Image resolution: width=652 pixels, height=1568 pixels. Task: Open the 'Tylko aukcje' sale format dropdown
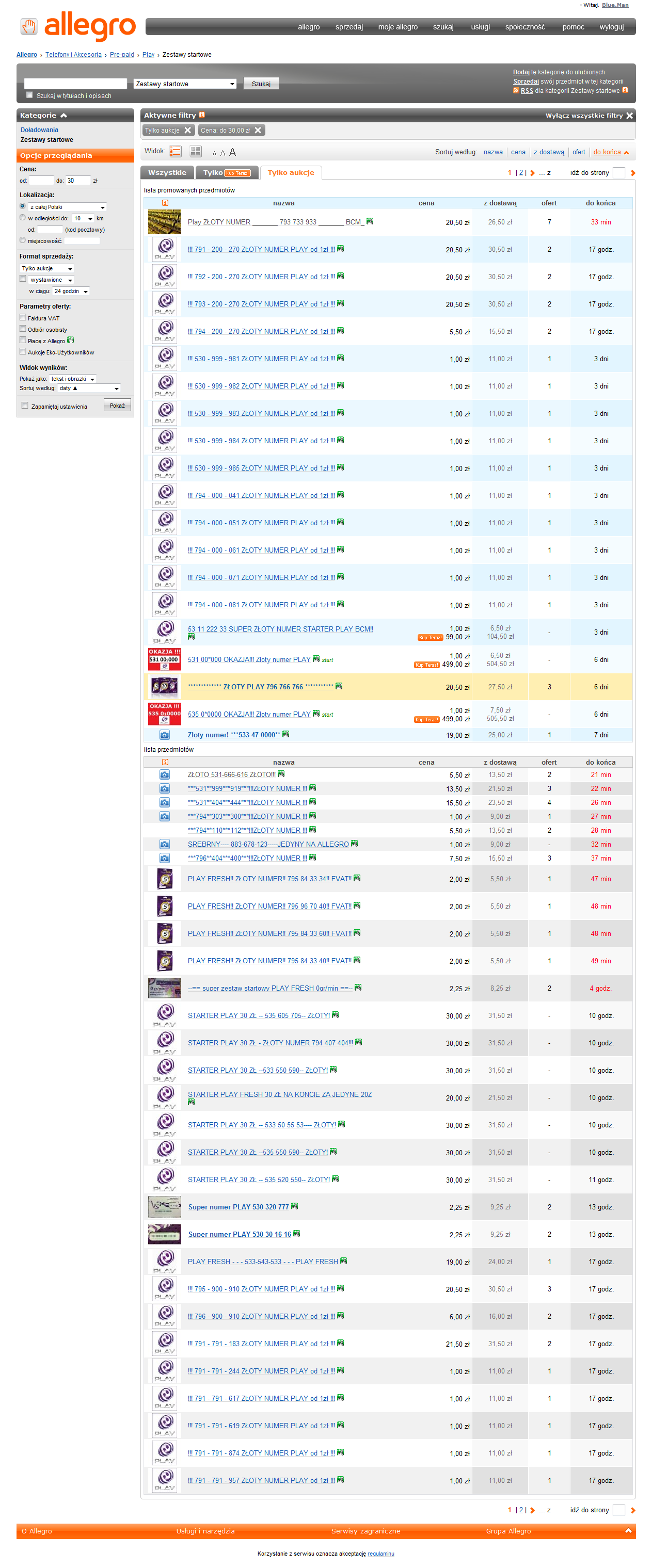47,268
